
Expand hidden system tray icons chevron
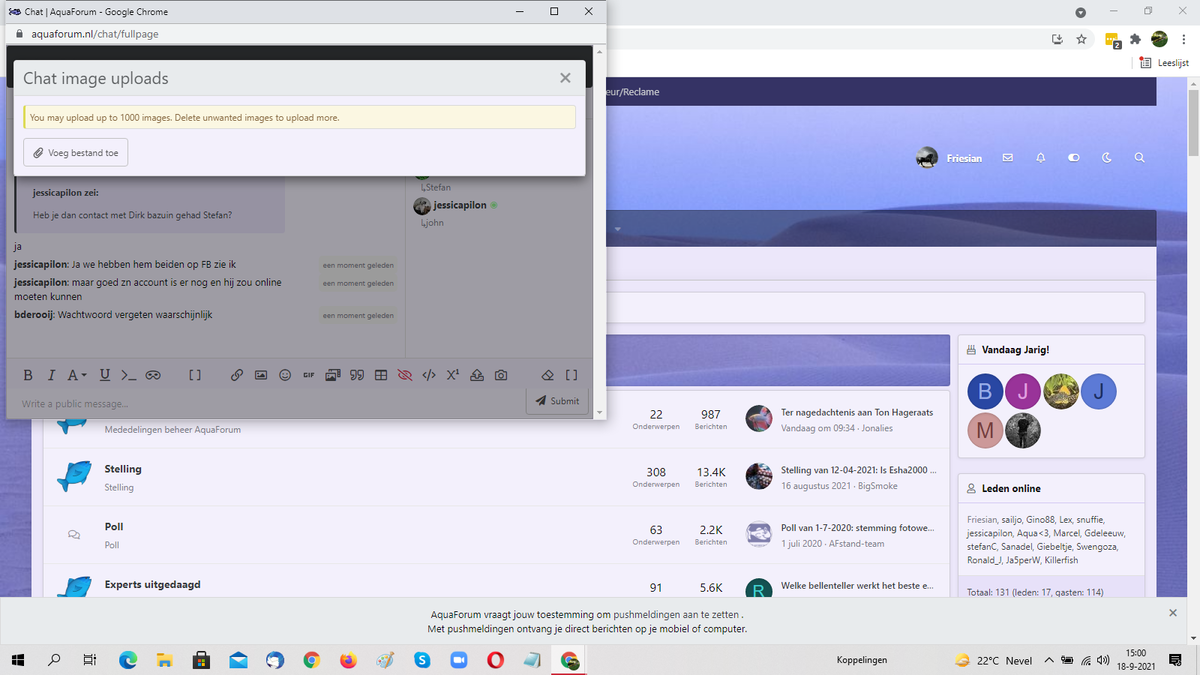(1049, 660)
